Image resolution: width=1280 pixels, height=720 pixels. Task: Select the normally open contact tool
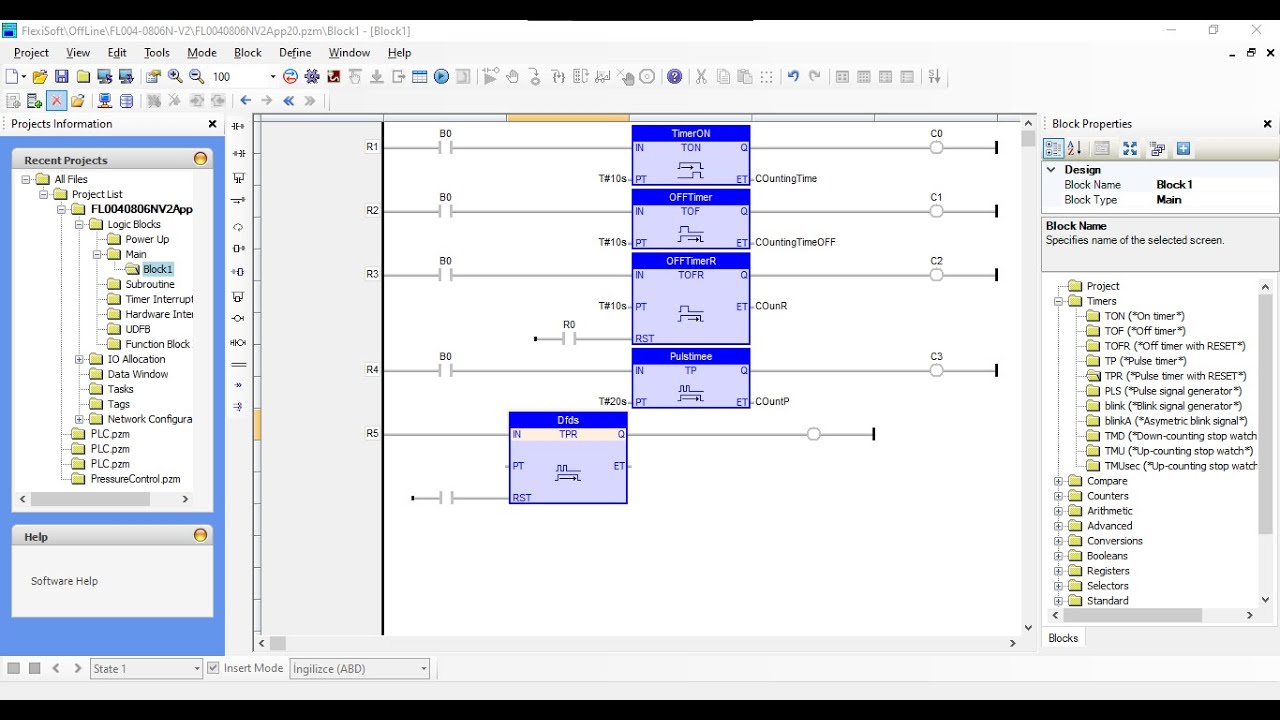pos(238,128)
